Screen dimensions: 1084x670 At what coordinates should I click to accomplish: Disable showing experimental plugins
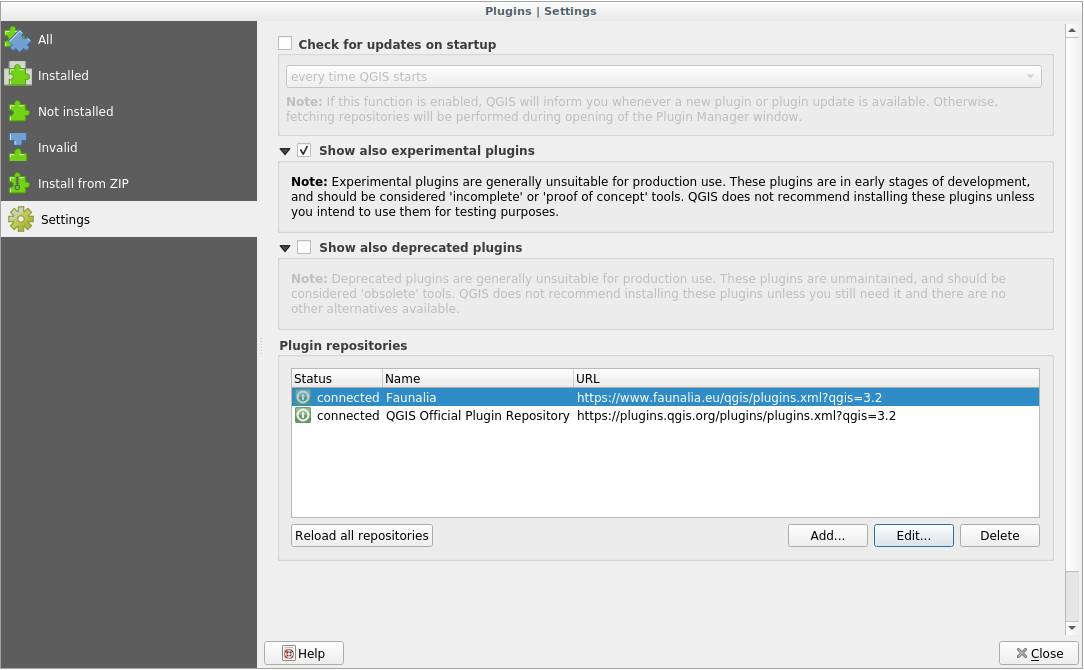(x=304, y=150)
